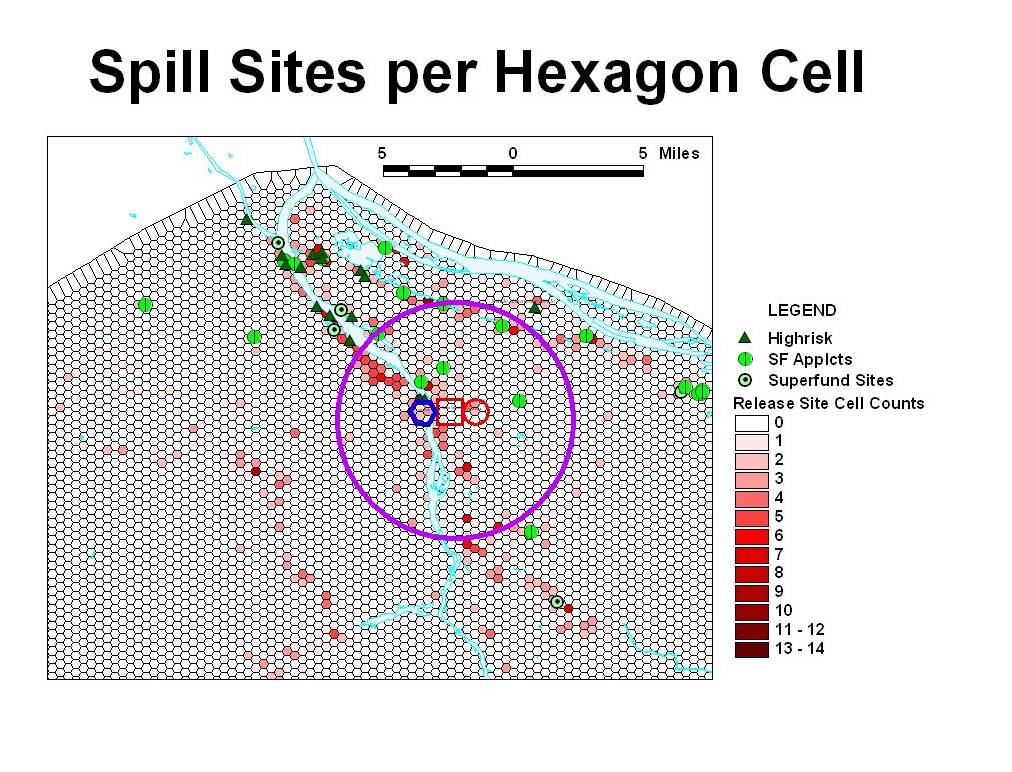Click the Highrisk triangle legend icon

(x=744, y=338)
